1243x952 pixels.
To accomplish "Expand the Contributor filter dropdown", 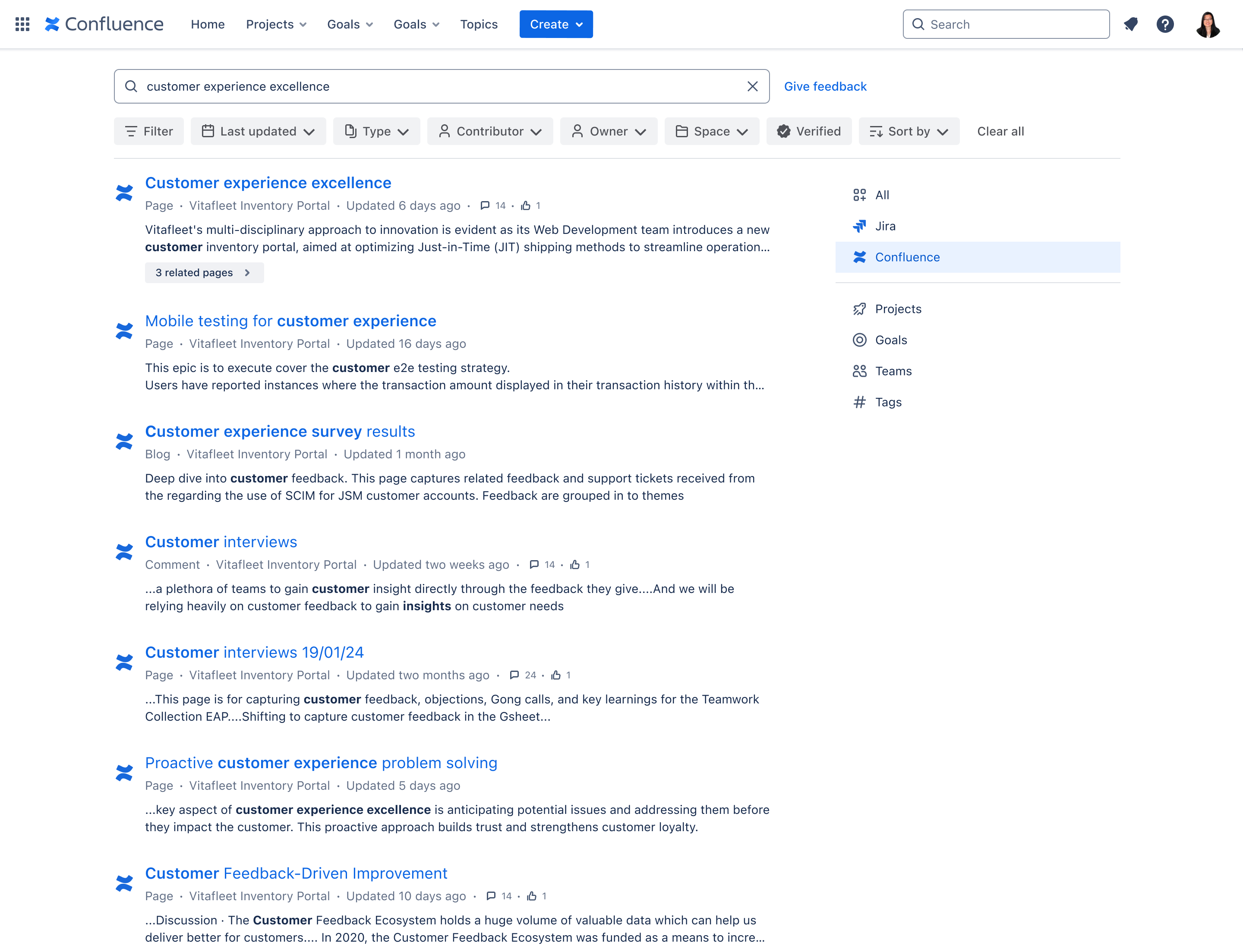I will (x=490, y=132).
